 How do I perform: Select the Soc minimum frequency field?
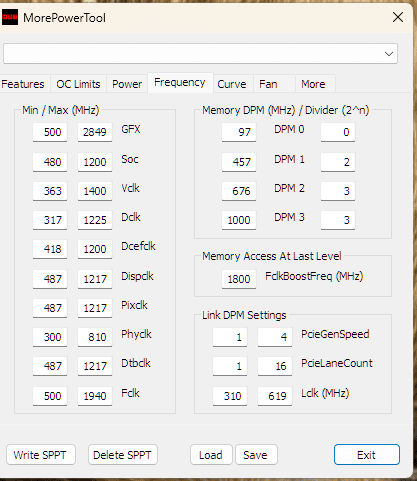[50, 162]
